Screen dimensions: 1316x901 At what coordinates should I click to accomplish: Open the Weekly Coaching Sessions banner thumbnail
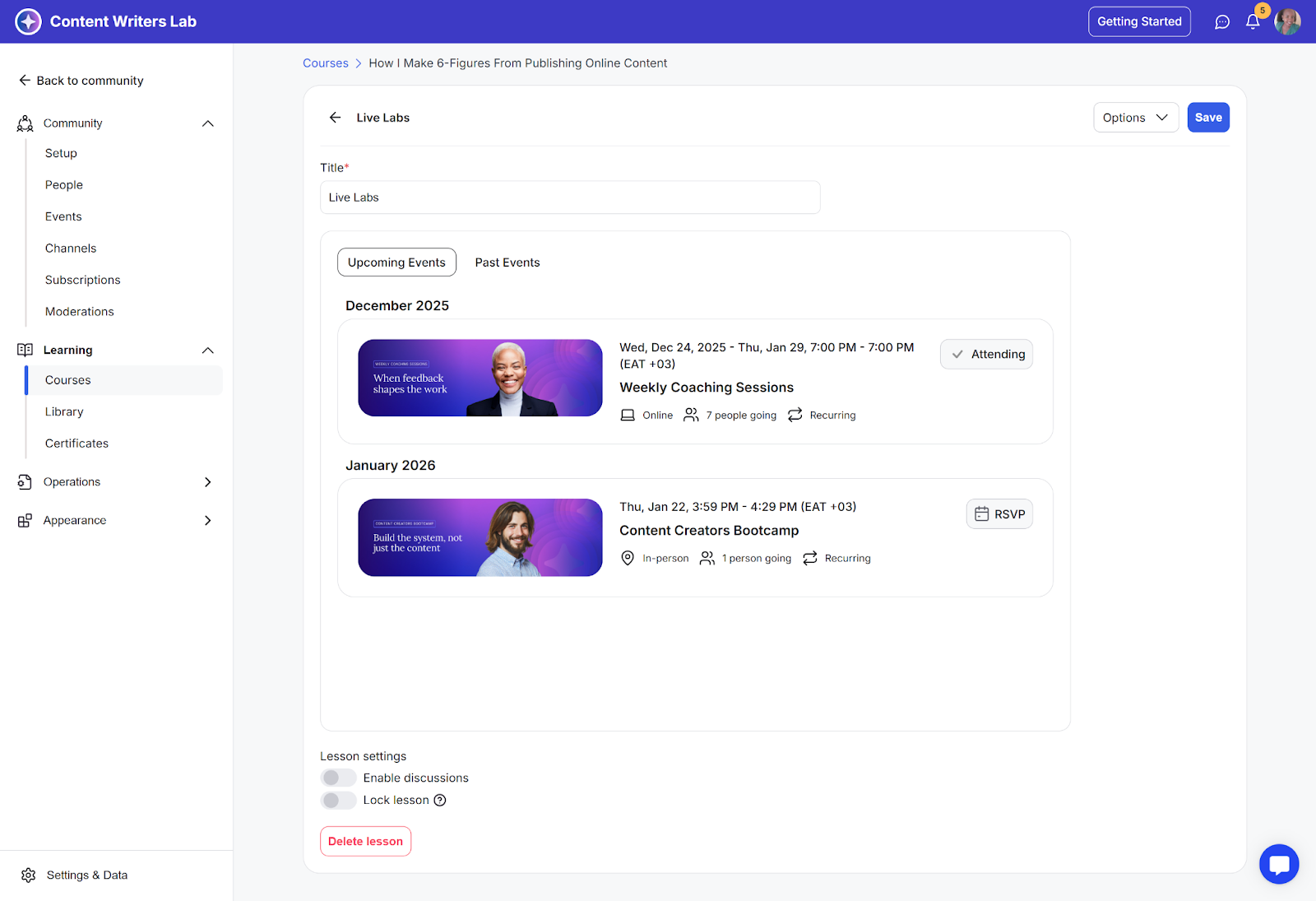(x=480, y=378)
